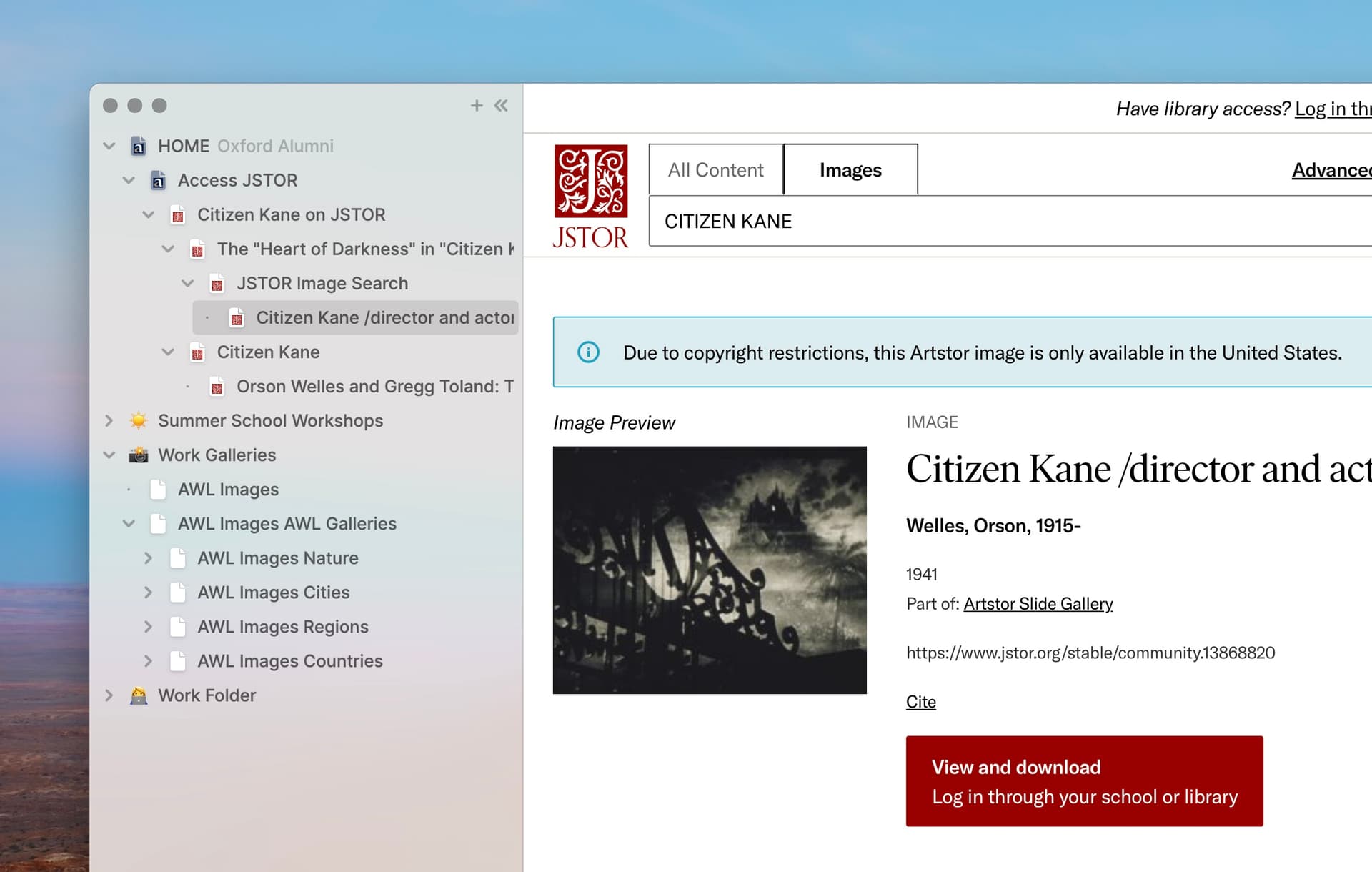The height and width of the screenshot is (872, 1372).
Task: Click the document icon beside Orson Welles entry
Action: point(218,386)
